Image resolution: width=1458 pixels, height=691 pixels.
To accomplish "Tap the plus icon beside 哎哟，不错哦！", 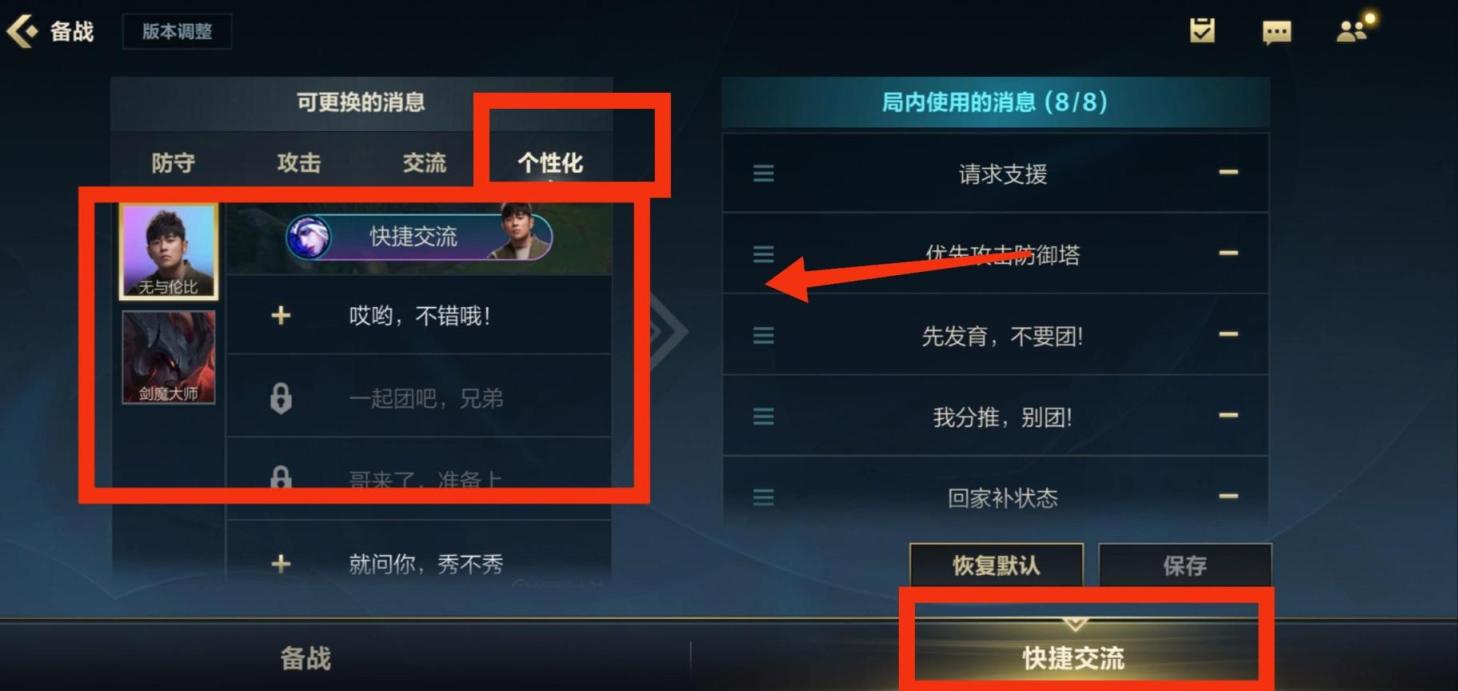I will 281,316.
